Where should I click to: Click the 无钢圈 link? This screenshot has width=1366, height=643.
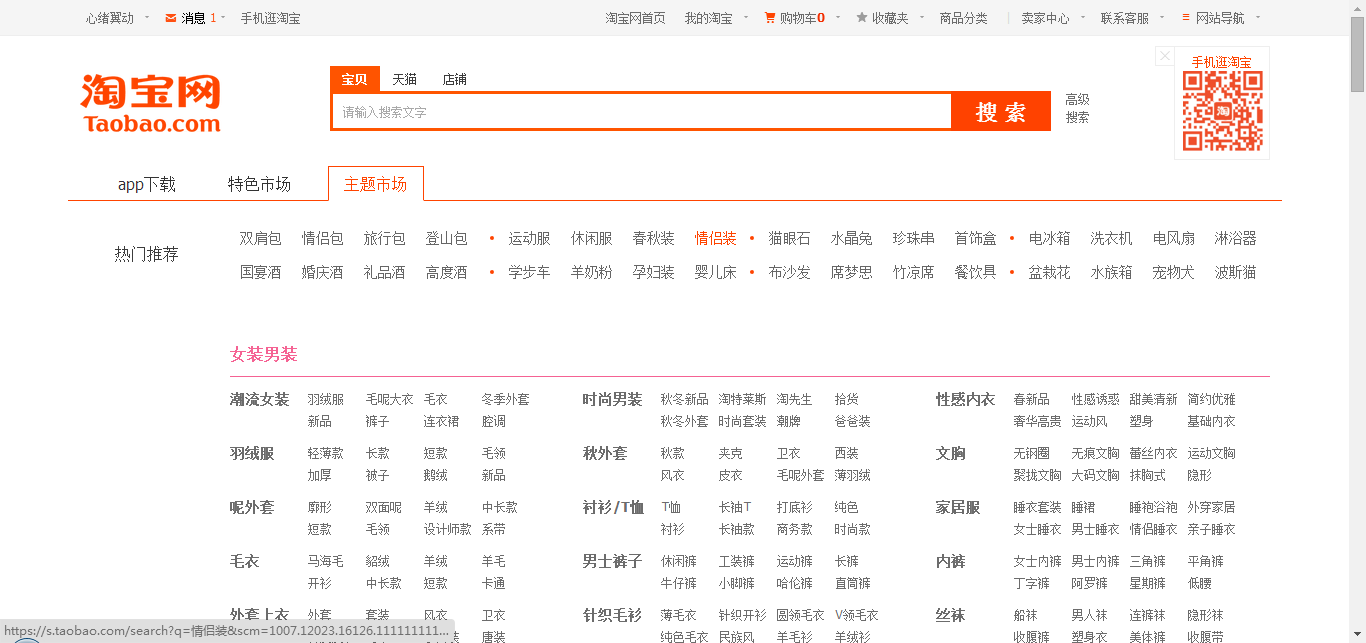point(1031,453)
